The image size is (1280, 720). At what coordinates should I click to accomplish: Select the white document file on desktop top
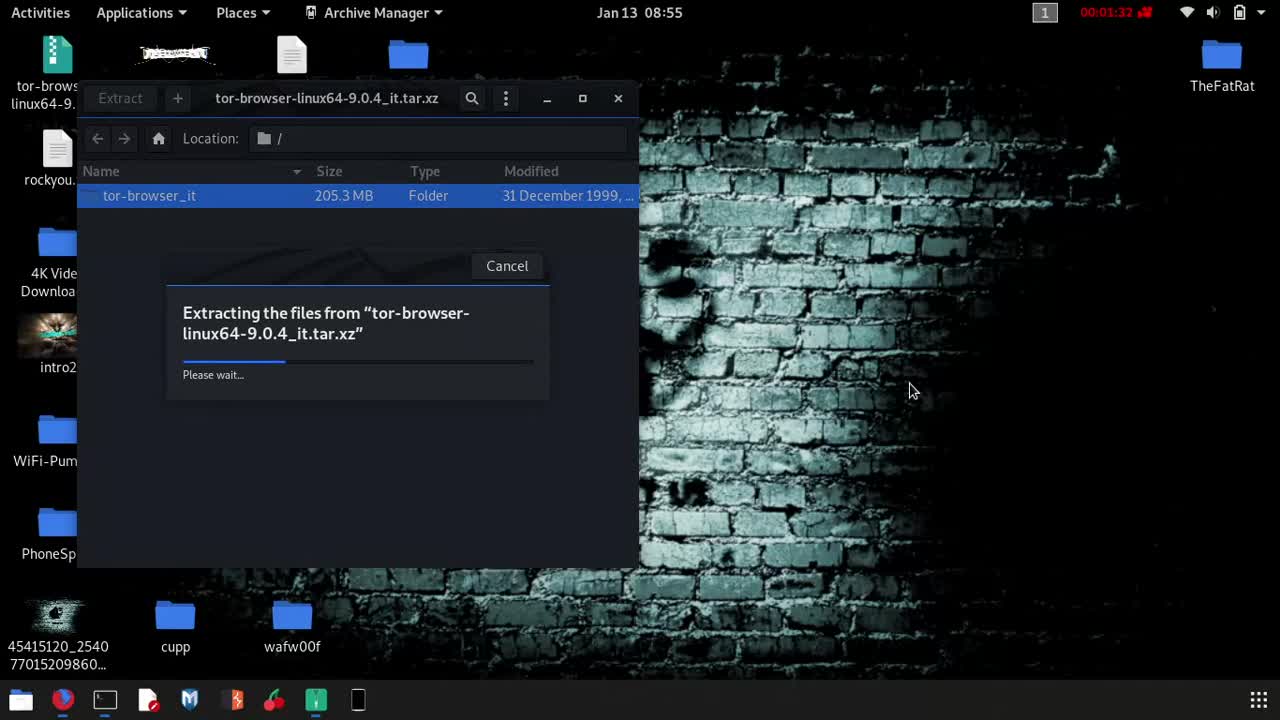pos(292,55)
